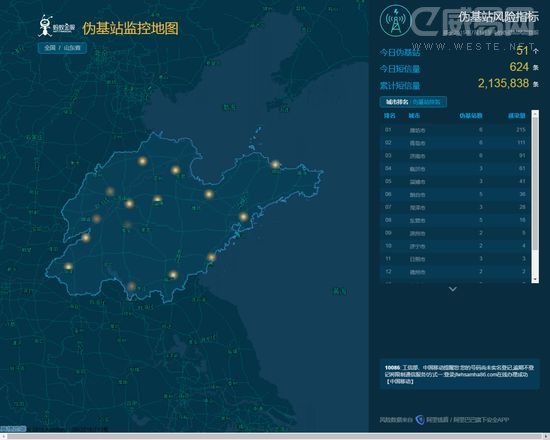Expand the ranking list with down chevron
Image resolution: width=550 pixels, height=440 pixels.
tap(453, 289)
